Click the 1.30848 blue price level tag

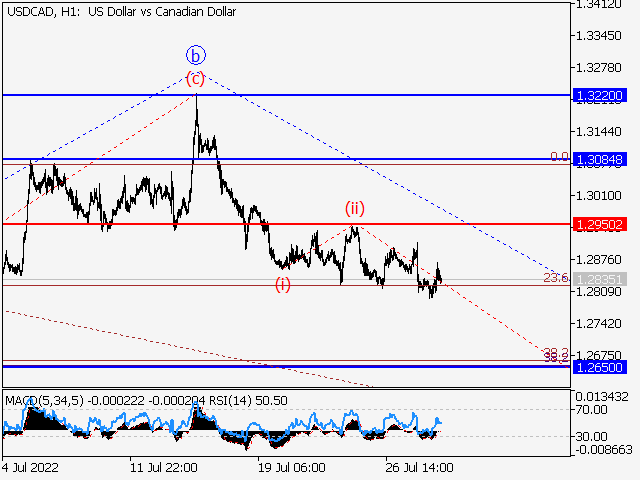click(599, 159)
